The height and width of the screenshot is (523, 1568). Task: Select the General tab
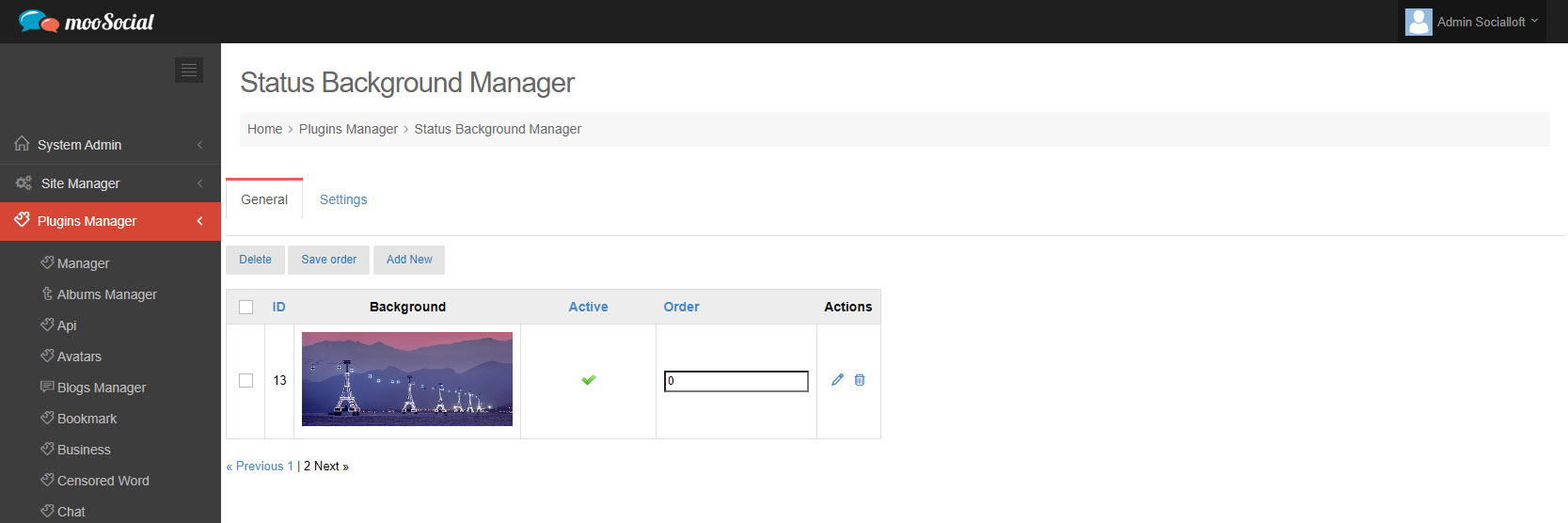264,199
